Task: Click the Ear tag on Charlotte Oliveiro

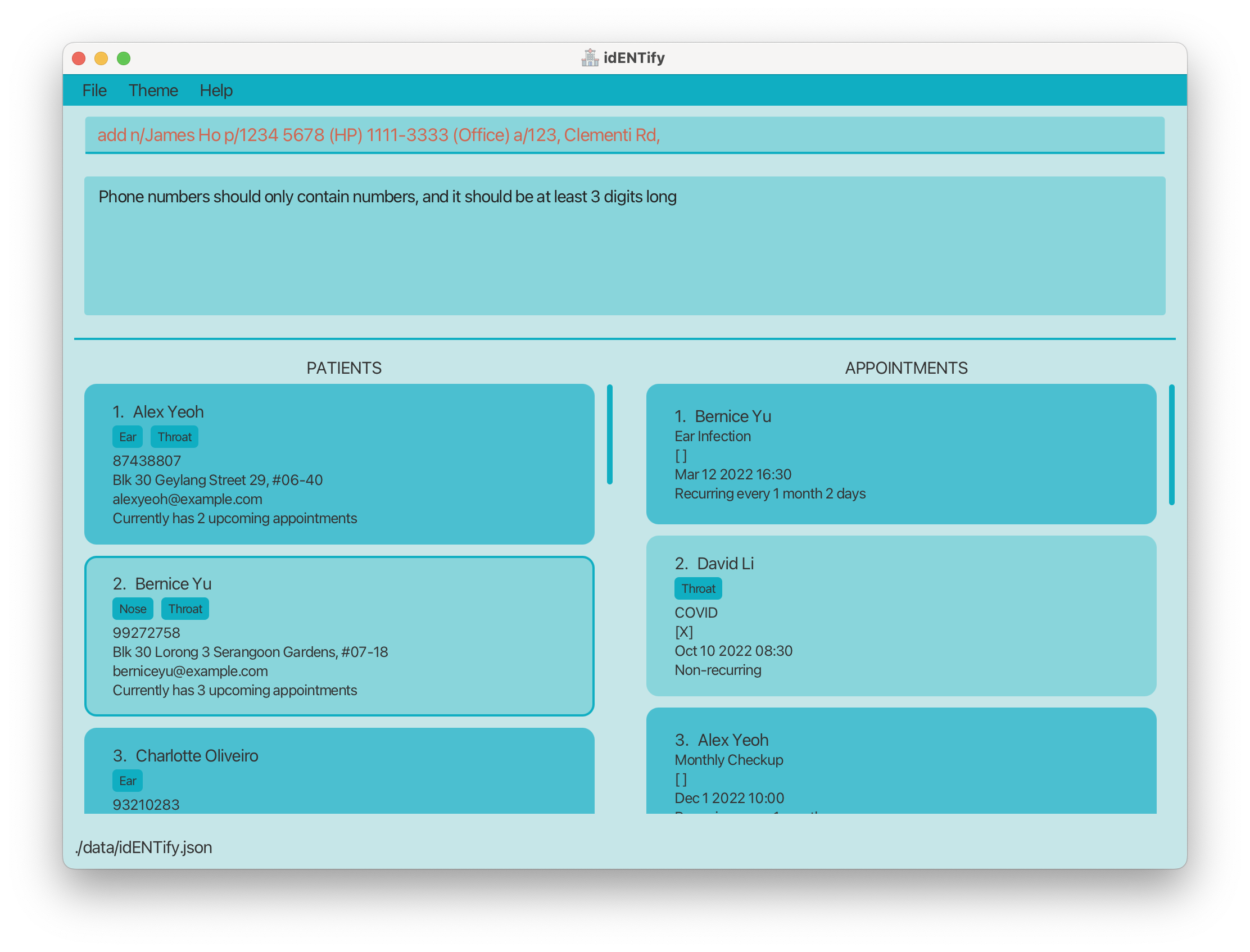Action: coord(128,781)
